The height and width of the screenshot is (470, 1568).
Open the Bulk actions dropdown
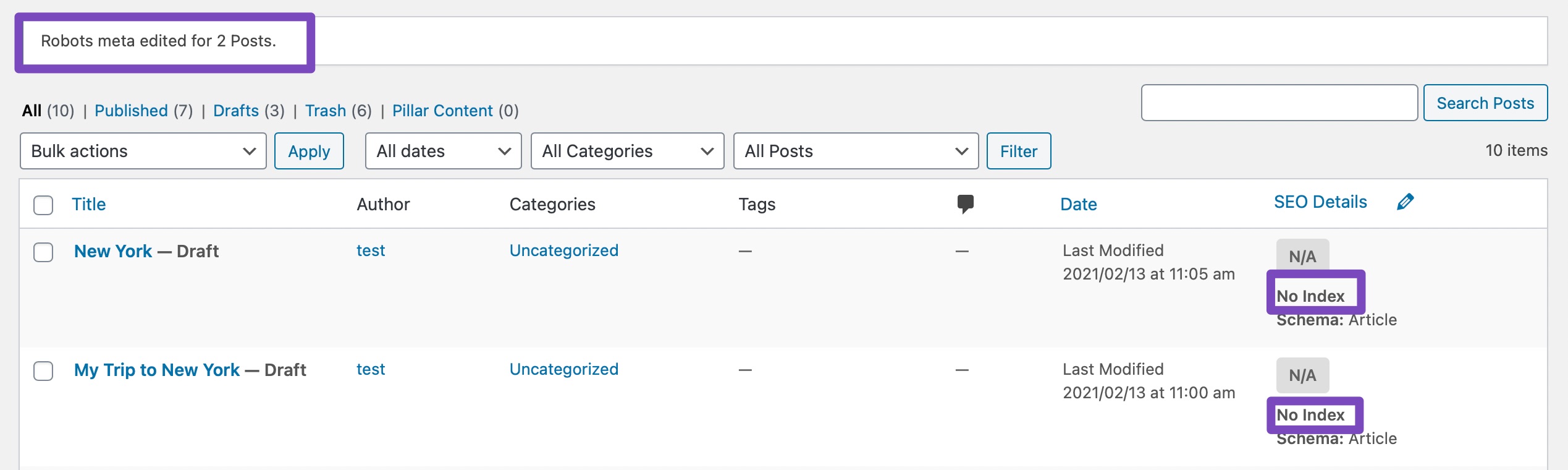[x=143, y=151]
